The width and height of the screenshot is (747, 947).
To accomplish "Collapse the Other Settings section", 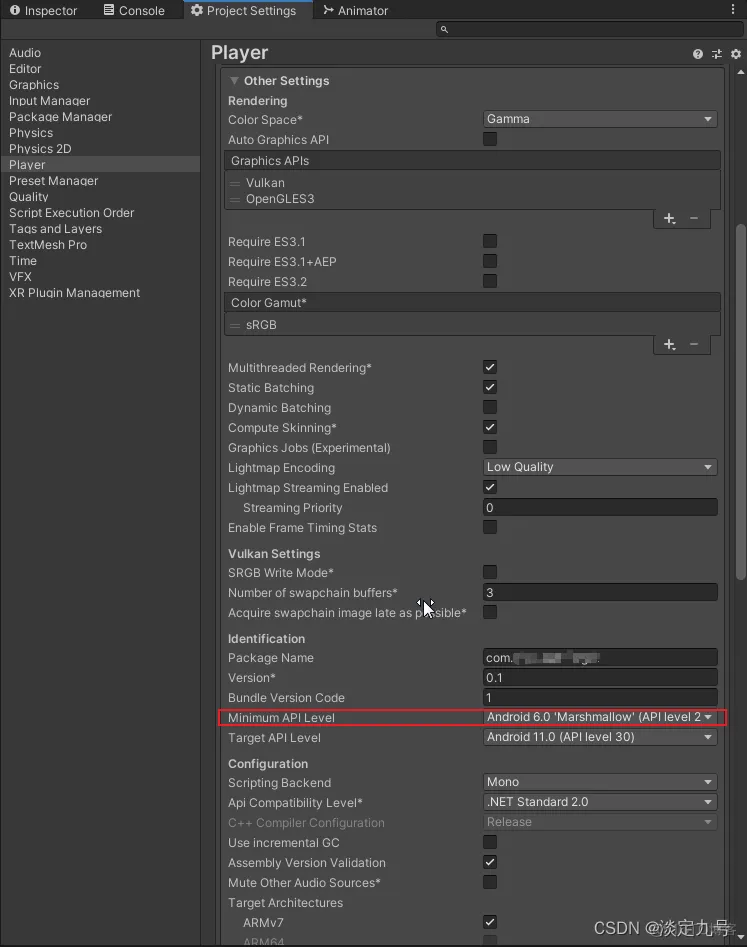I will pos(234,81).
